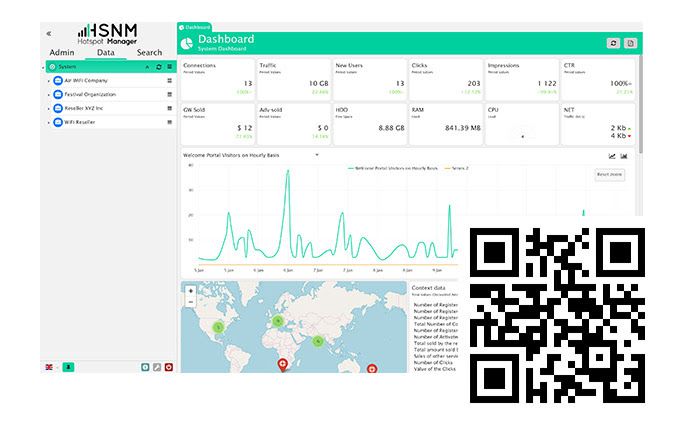Viewport: 685px width, 434px height.
Task: Expand the Reseller XYZ Inc tree node
Action: pyautogui.click(x=49, y=108)
